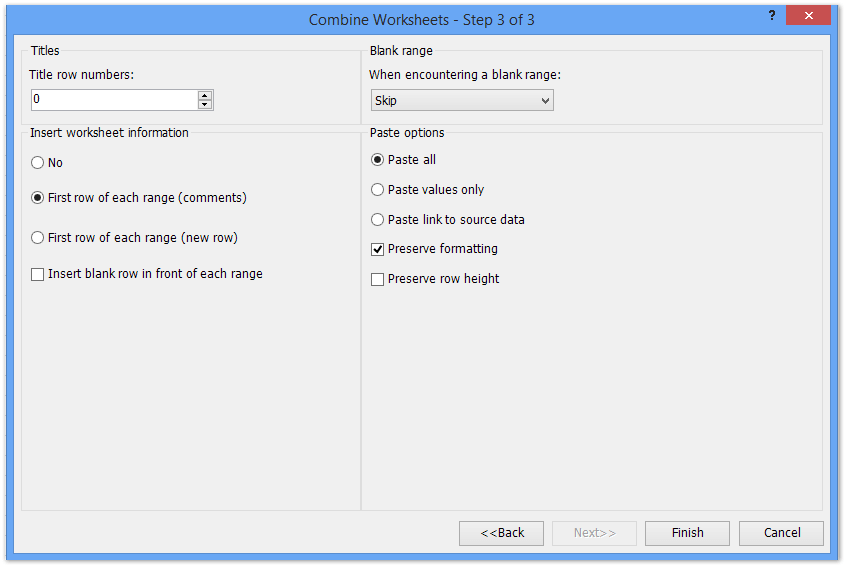
Task: Increase title row numbers with up arrow
Action: coord(205,95)
